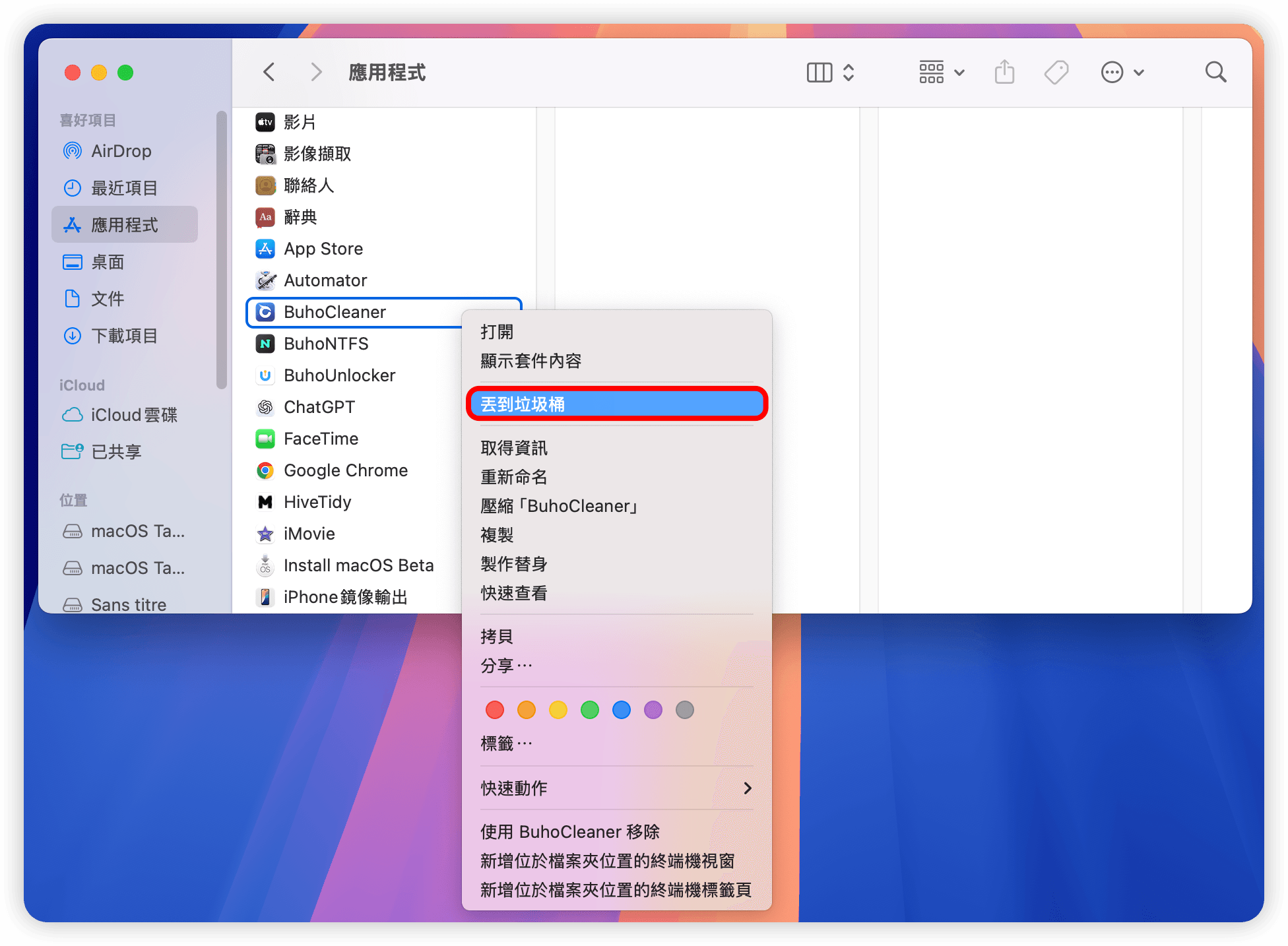1288x946 pixels.
Task: Select the Install macOS Beta icon
Action: coord(265,565)
